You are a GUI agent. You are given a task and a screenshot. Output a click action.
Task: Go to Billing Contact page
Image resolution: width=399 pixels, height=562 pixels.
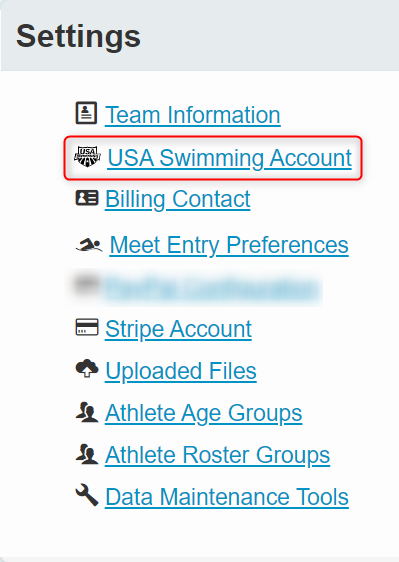[x=177, y=199]
